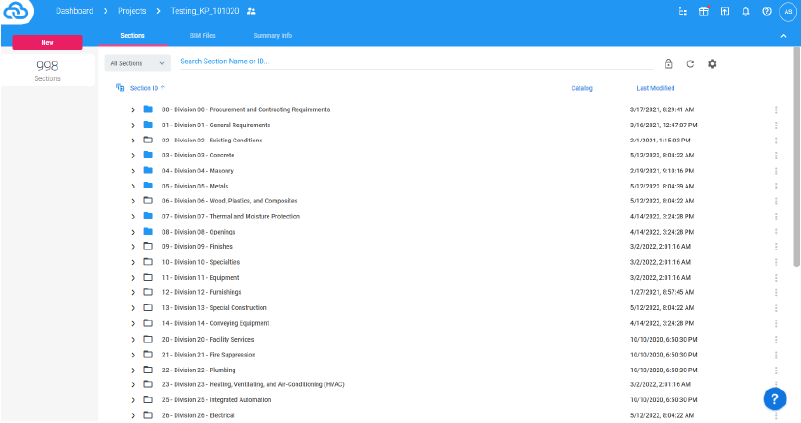Select 22 - Division 22 - Plumbing row
This screenshot has width=801, height=423.
click(x=199, y=370)
